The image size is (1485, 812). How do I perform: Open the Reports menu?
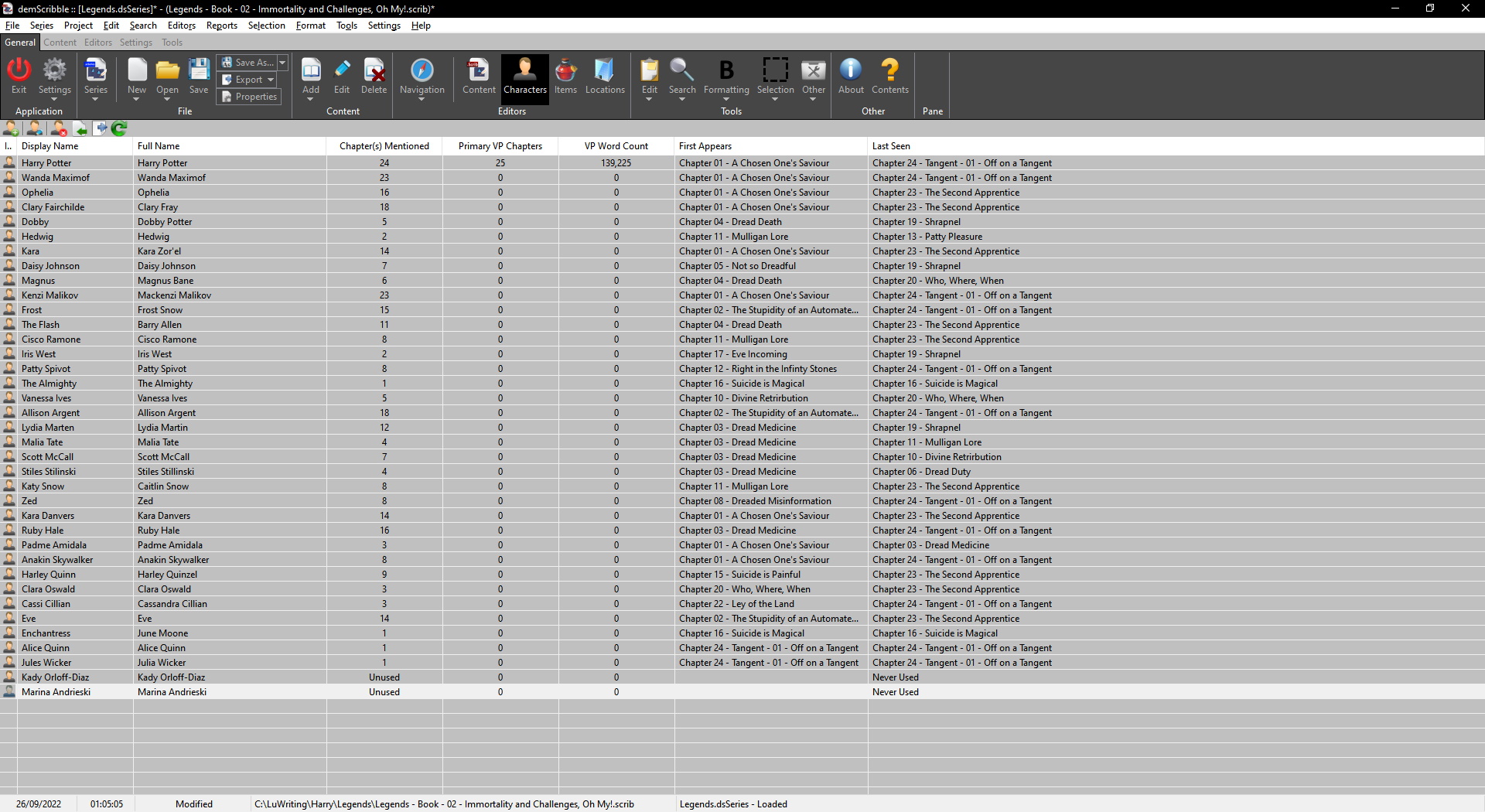pos(222,26)
